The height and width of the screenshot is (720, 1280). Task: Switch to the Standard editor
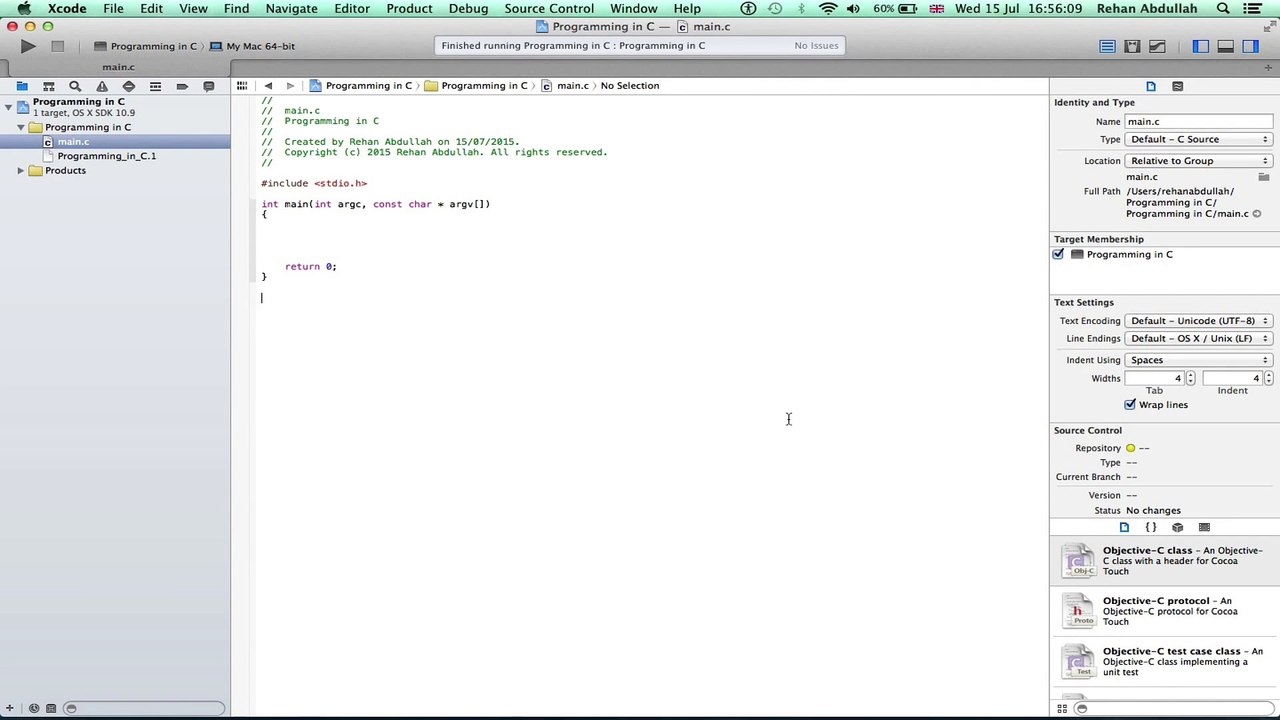coord(1107,46)
